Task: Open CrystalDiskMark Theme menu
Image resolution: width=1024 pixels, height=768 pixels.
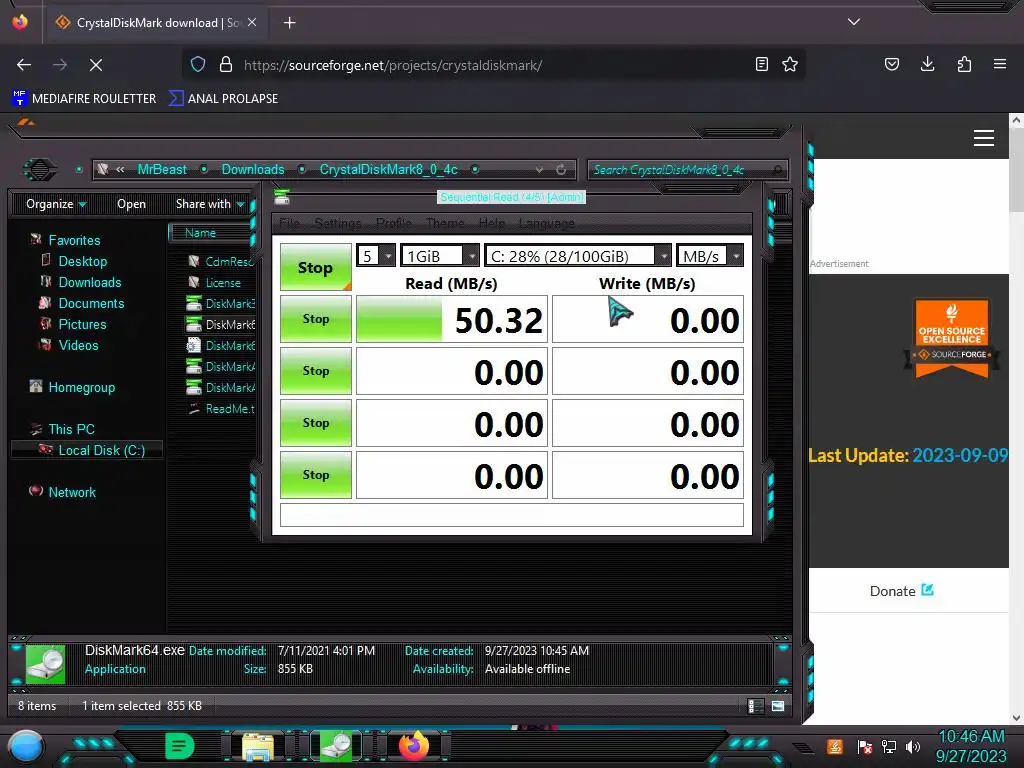Action: click(x=445, y=223)
